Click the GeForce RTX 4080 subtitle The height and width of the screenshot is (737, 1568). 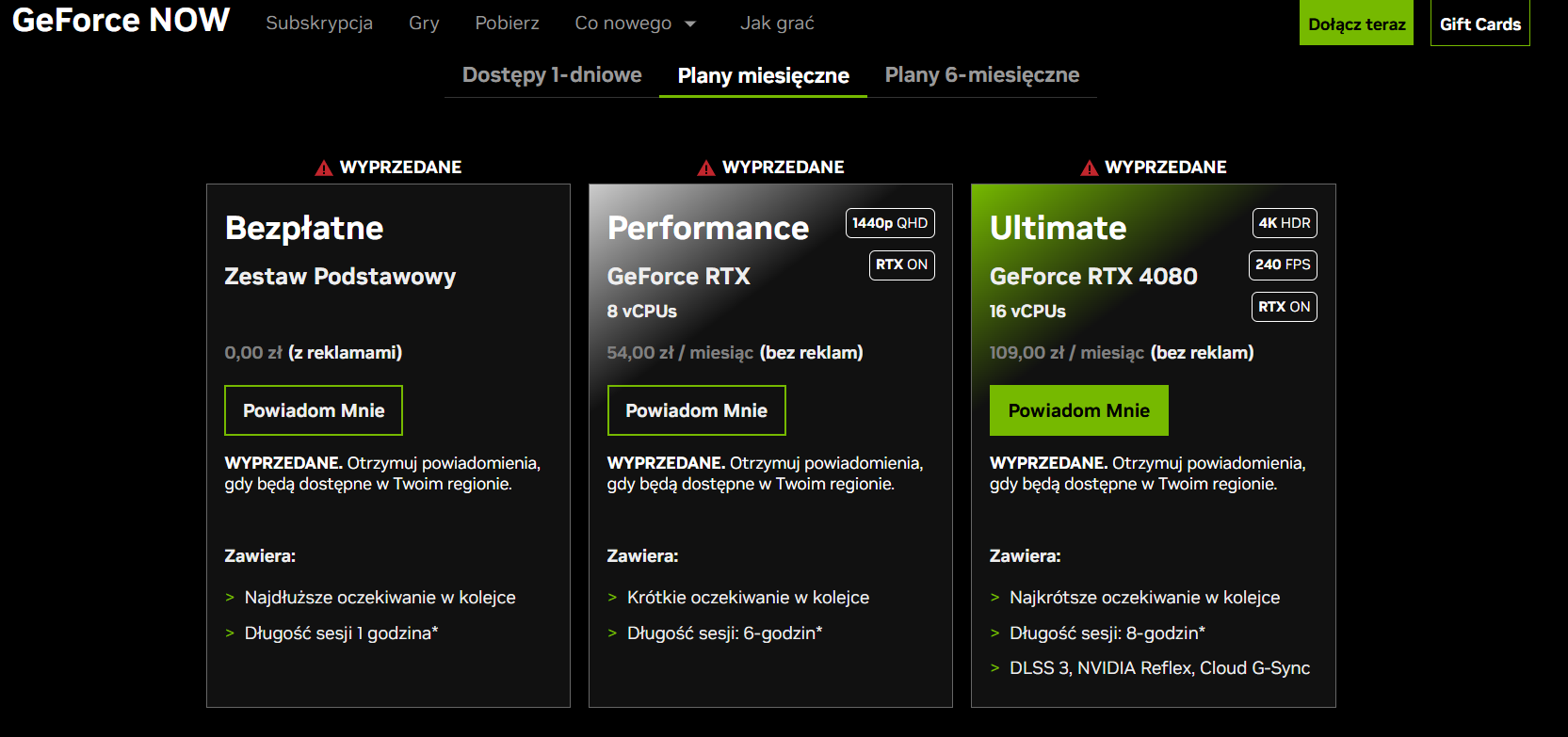point(1093,277)
